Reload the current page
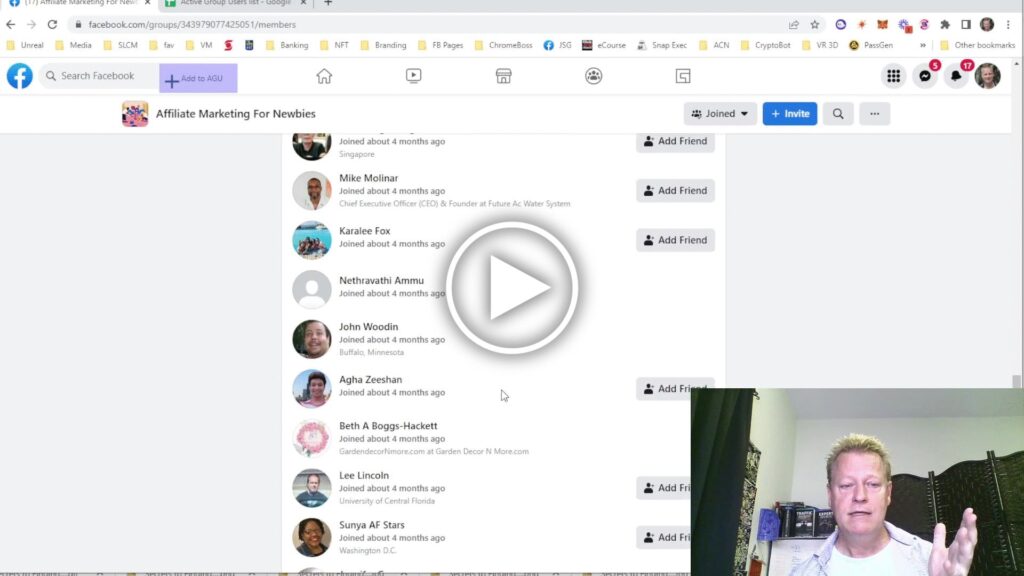The width and height of the screenshot is (1024, 576). pos(52,25)
